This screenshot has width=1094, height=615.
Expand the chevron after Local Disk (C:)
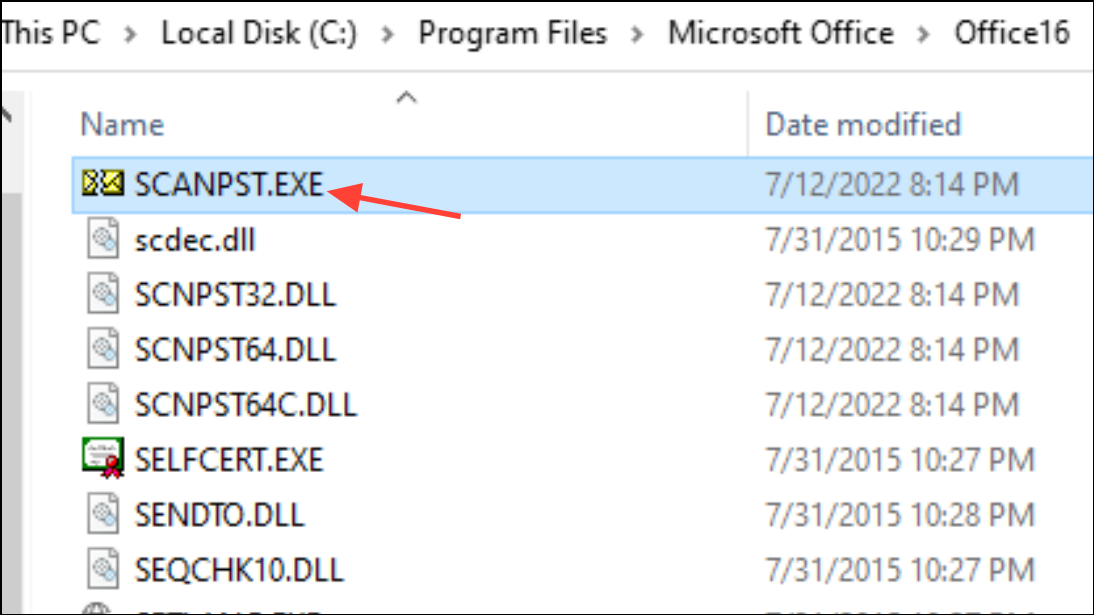point(387,35)
